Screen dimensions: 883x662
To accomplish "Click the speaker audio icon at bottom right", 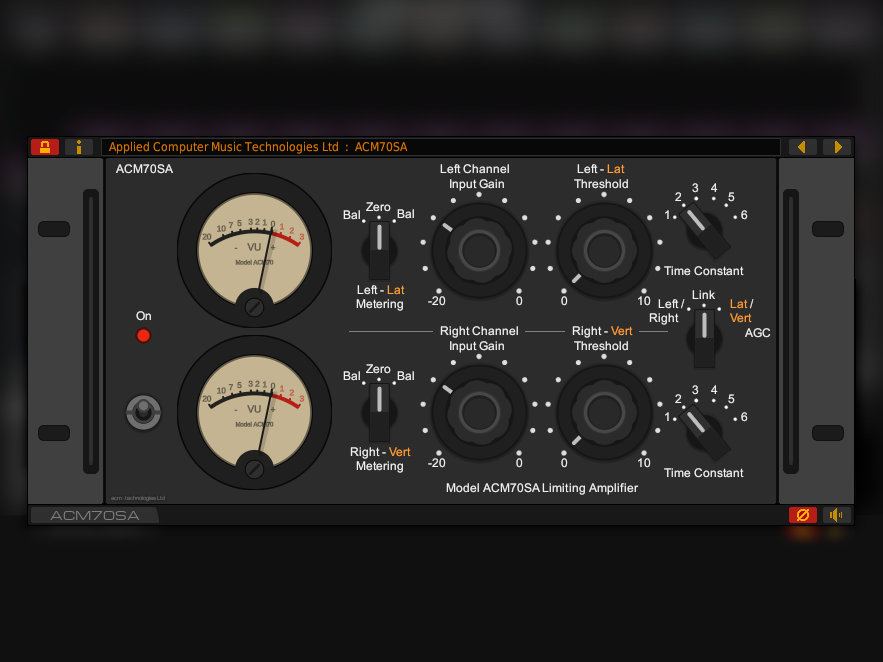I will (836, 515).
